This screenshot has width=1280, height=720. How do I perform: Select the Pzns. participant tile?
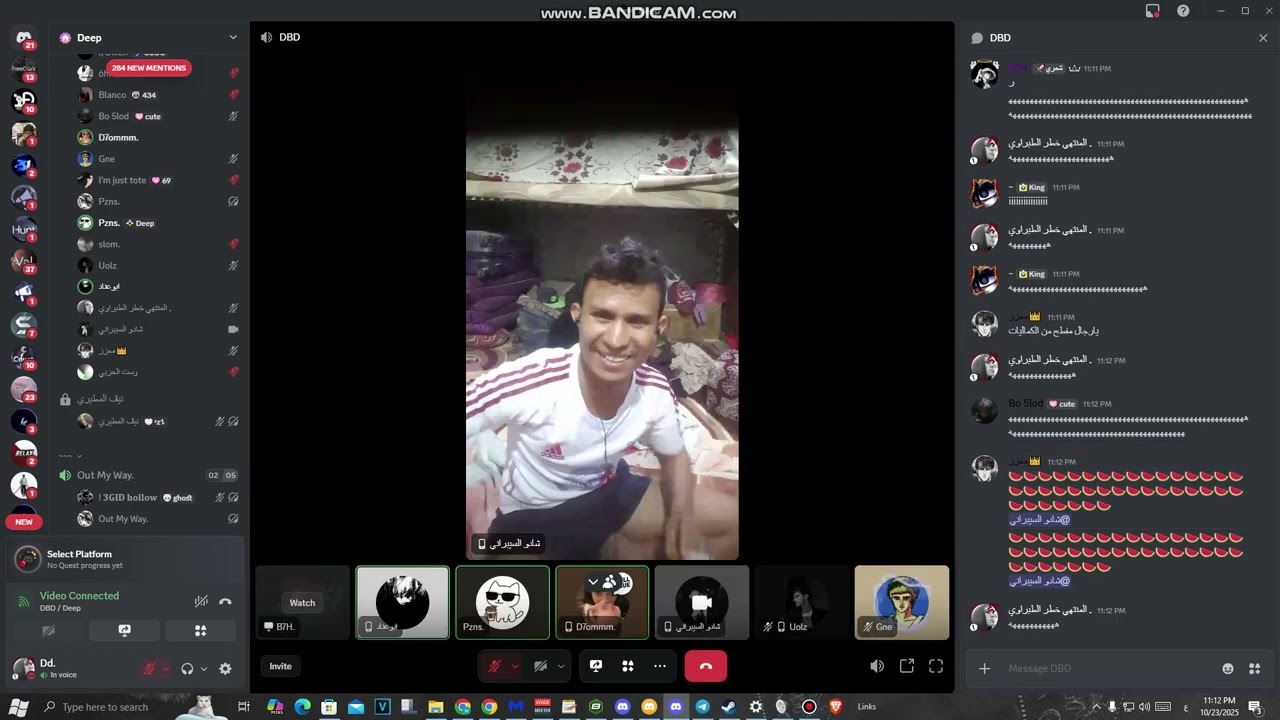pyautogui.click(x=502, y=602)
